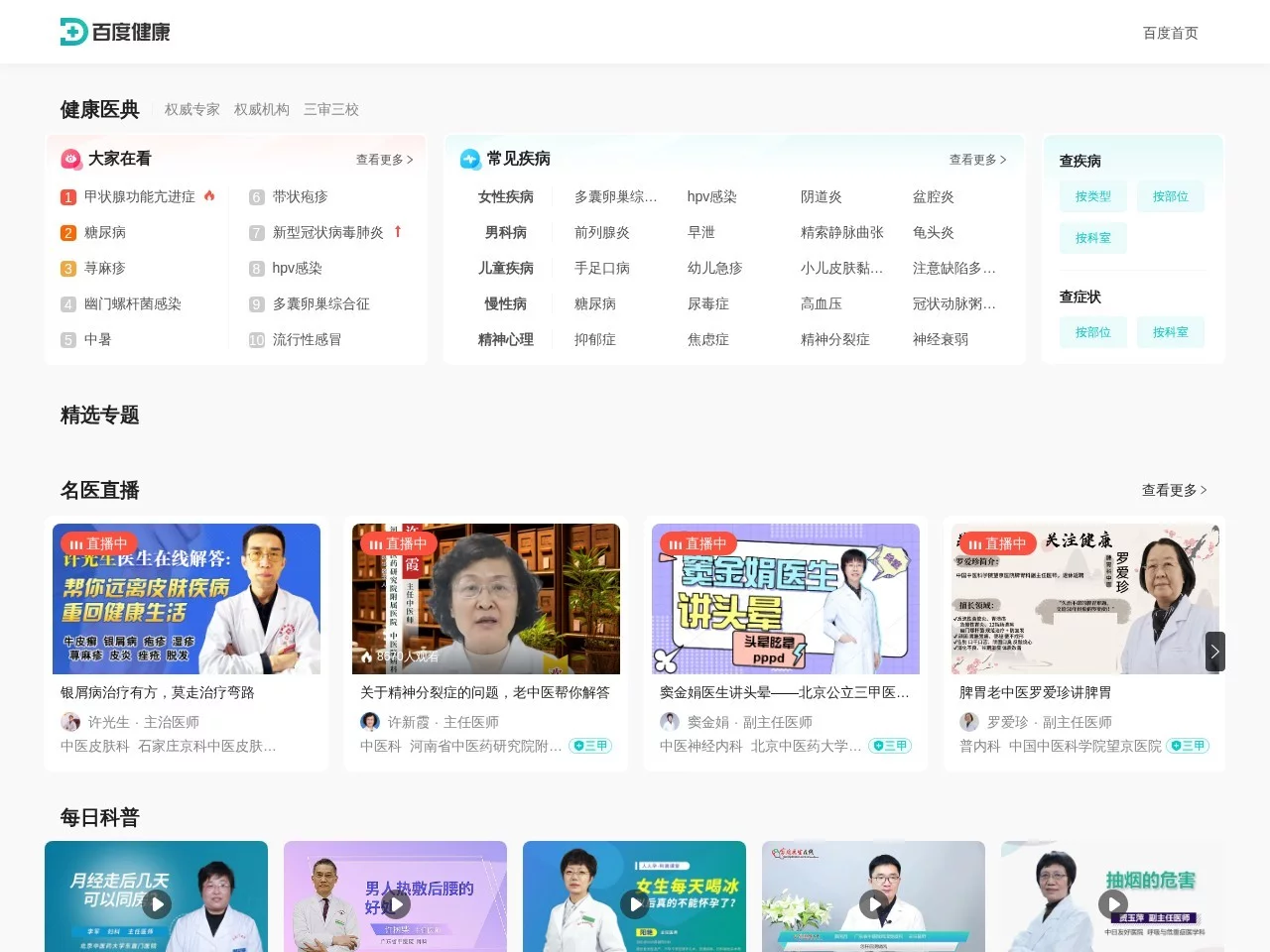This screenshot has width=1270, height=952.
Task: Switch to the 权威专家 tab
Action: (x=190, y=110)
